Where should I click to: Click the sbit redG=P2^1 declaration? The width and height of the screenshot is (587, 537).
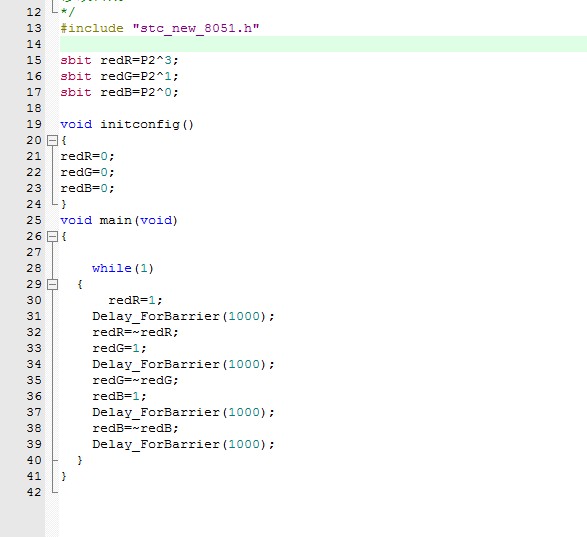coord(120,76)
